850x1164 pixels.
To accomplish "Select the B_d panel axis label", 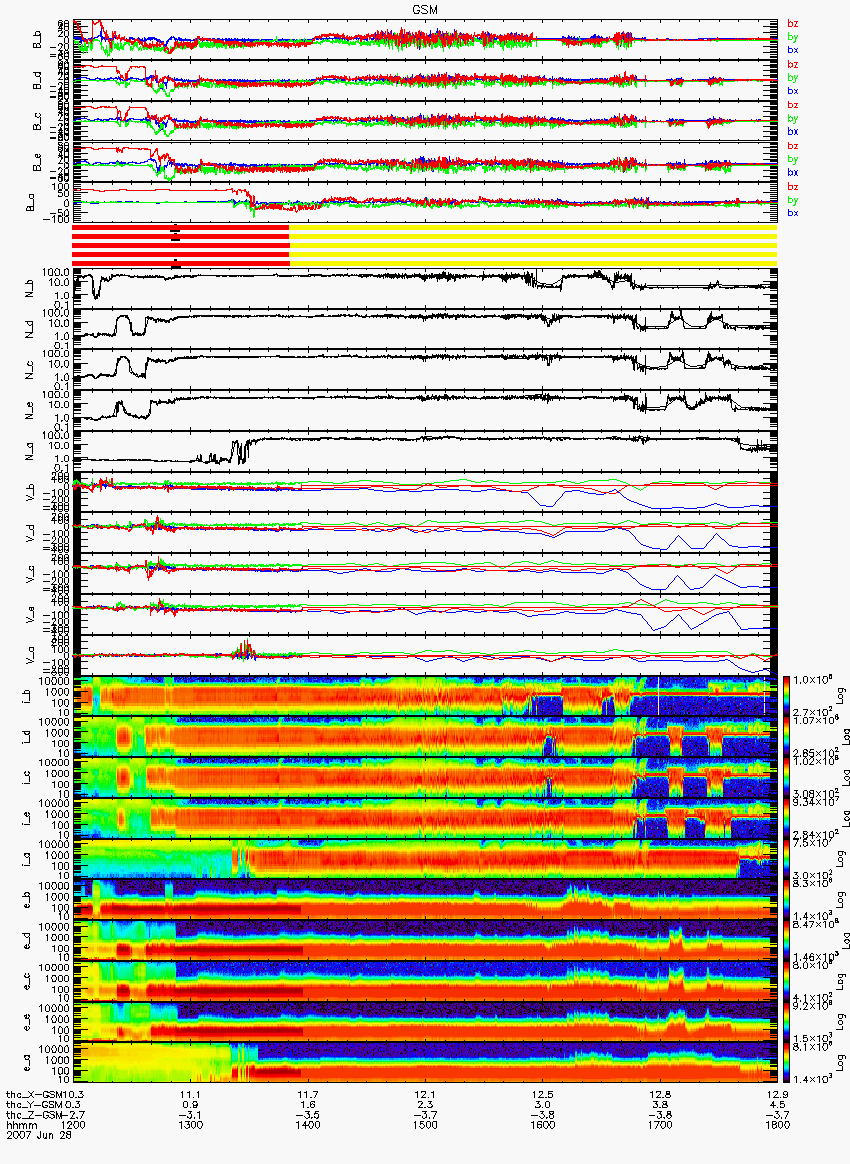I will click(x=37, y=80).
